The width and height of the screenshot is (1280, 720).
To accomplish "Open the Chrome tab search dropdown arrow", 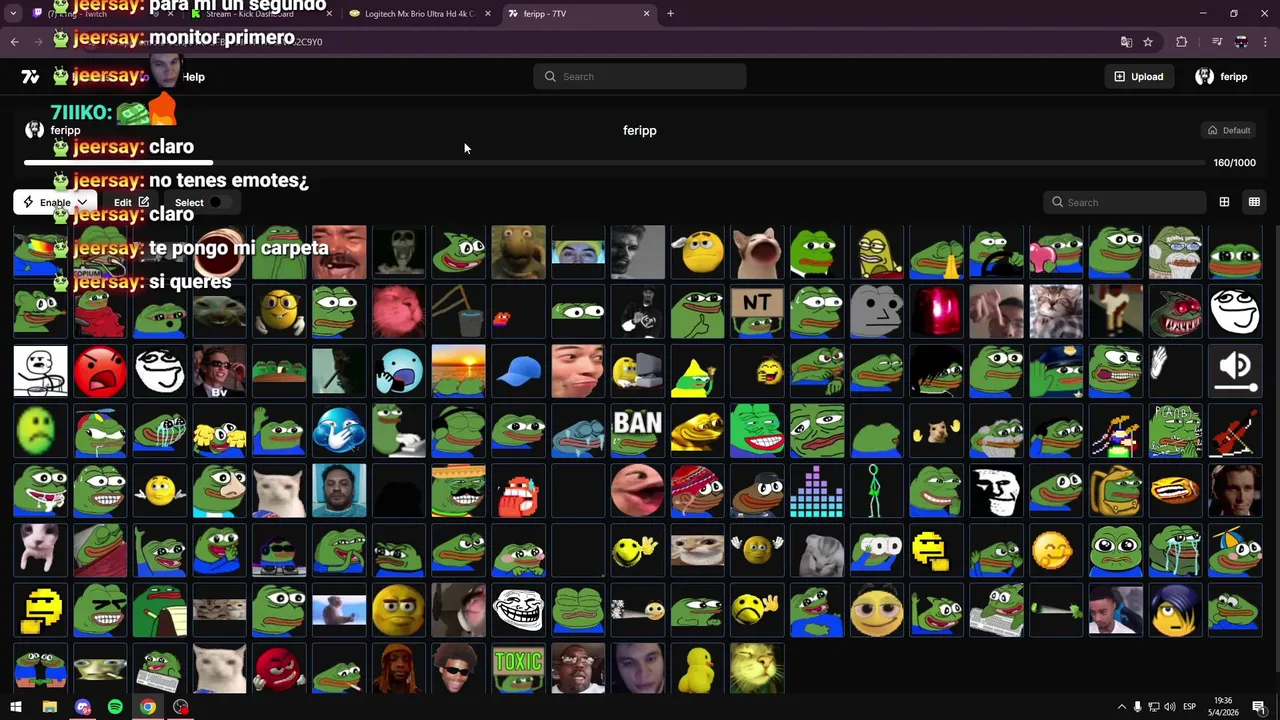I will (14, 13).
